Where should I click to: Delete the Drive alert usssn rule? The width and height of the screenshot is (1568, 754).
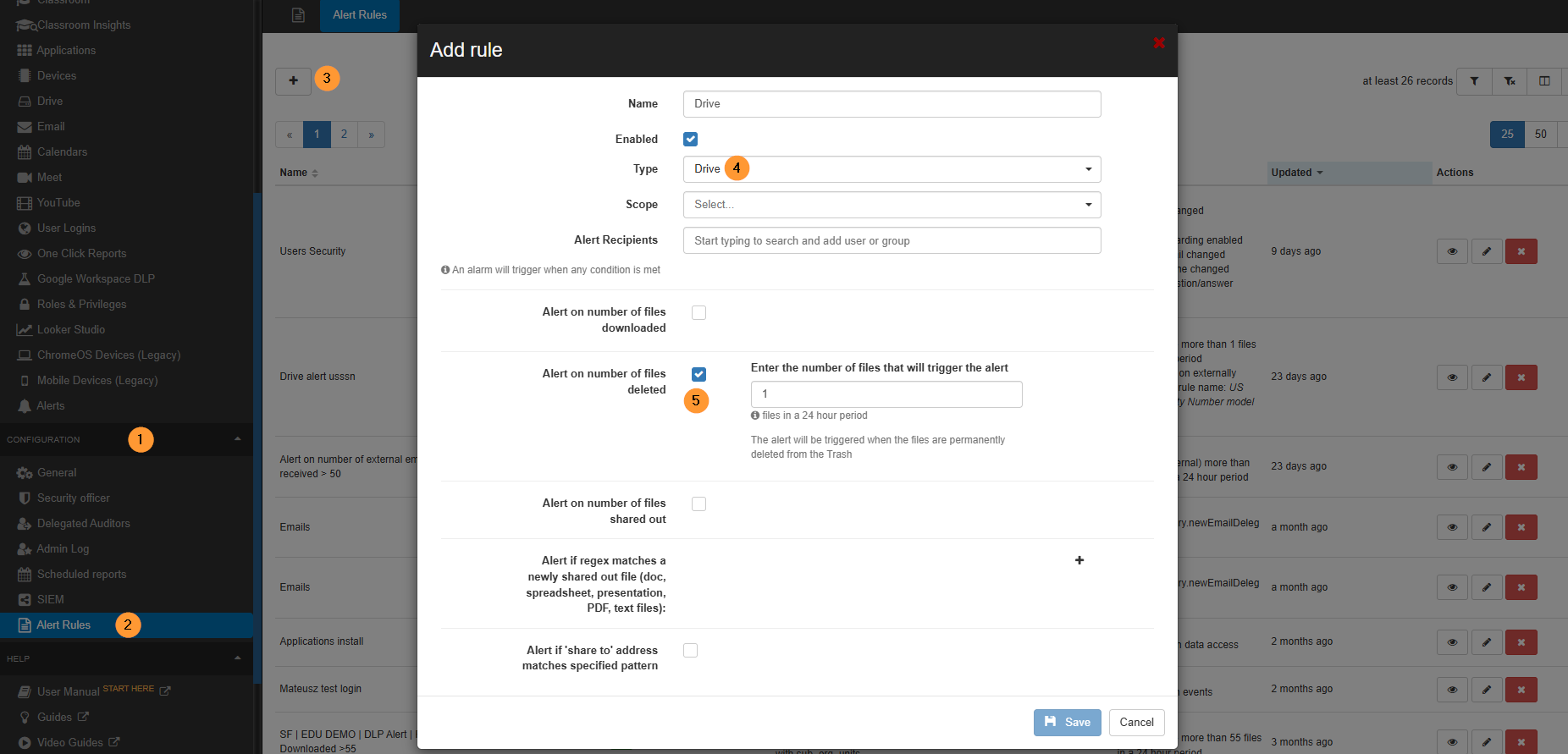point(1521,377)
